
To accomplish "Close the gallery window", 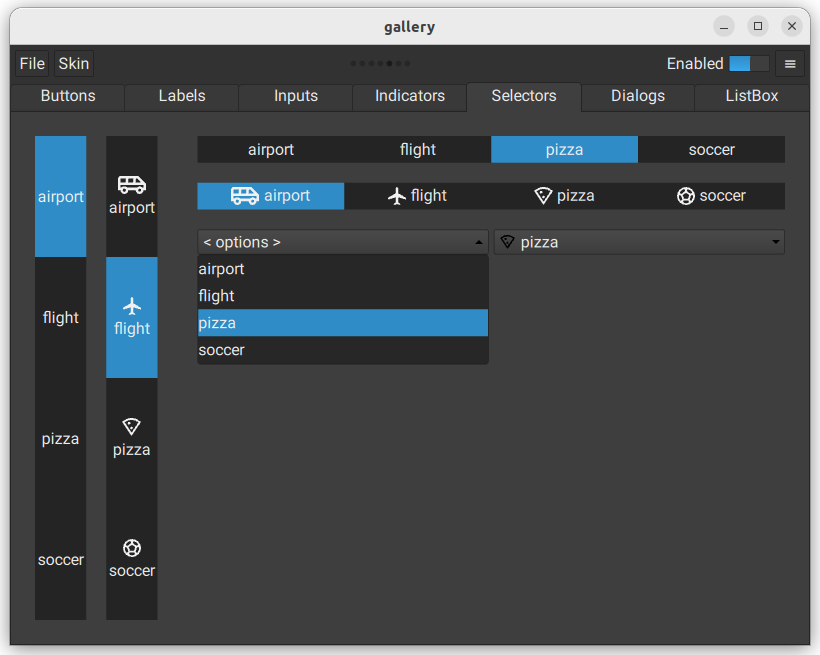I will coord(792,26).
